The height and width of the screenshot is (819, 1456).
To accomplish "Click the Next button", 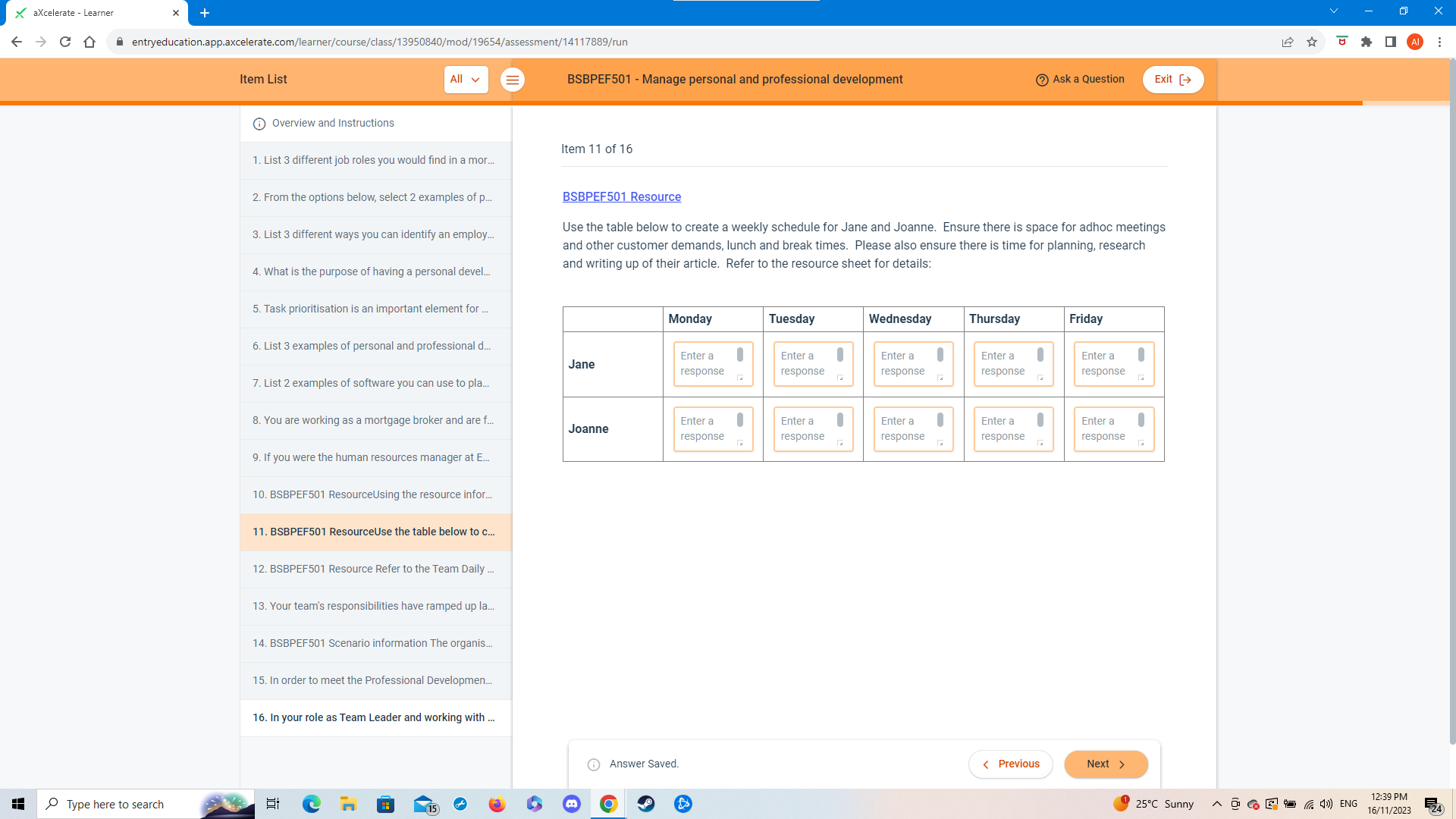I will click(1105, 764).
